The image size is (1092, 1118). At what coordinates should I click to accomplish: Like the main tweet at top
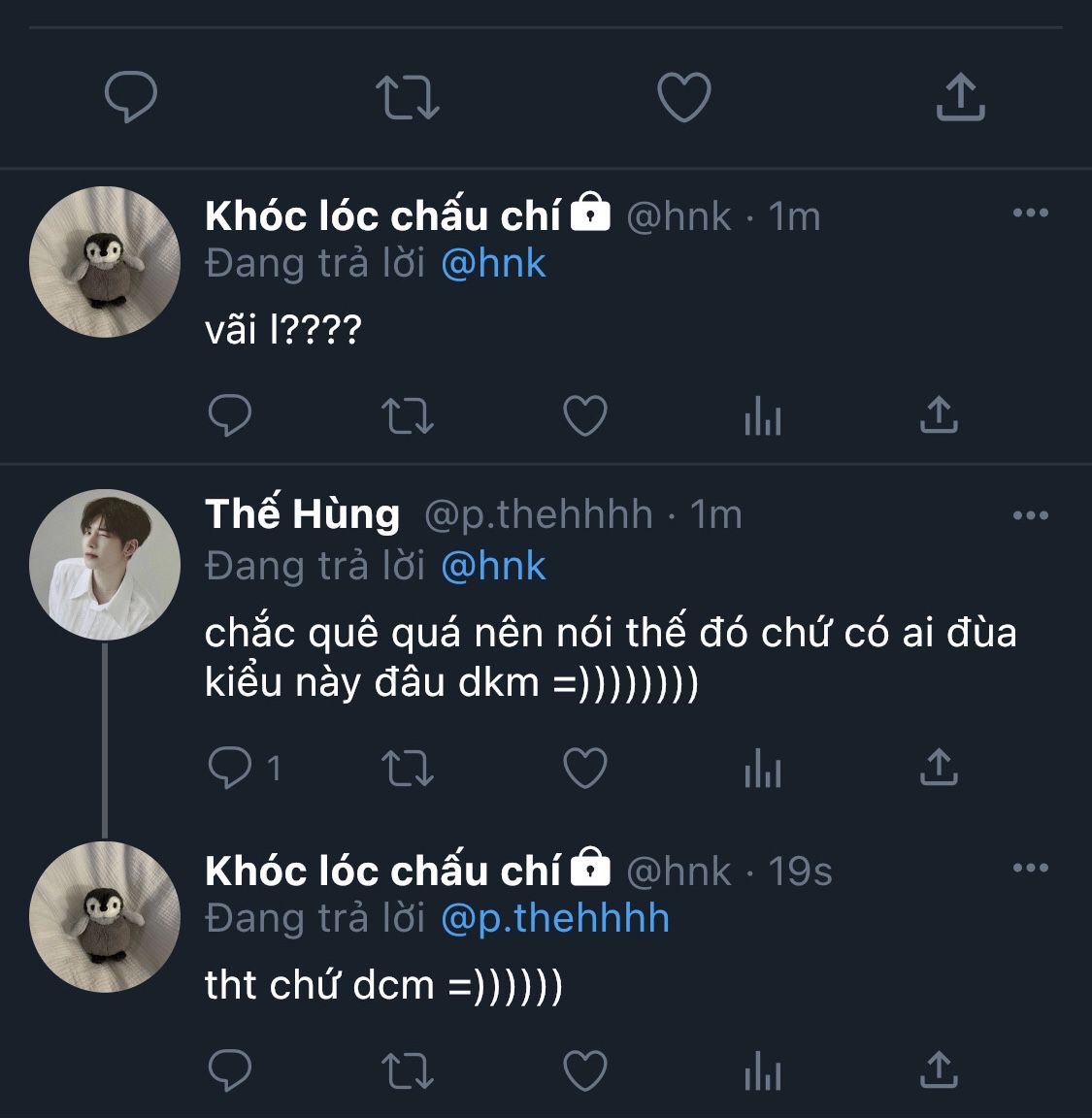point(684,97)
